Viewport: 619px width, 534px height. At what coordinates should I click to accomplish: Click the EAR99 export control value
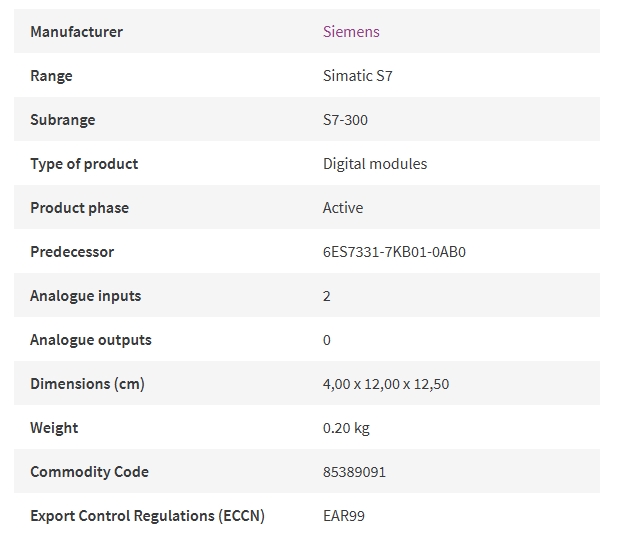tap(344, 516)
